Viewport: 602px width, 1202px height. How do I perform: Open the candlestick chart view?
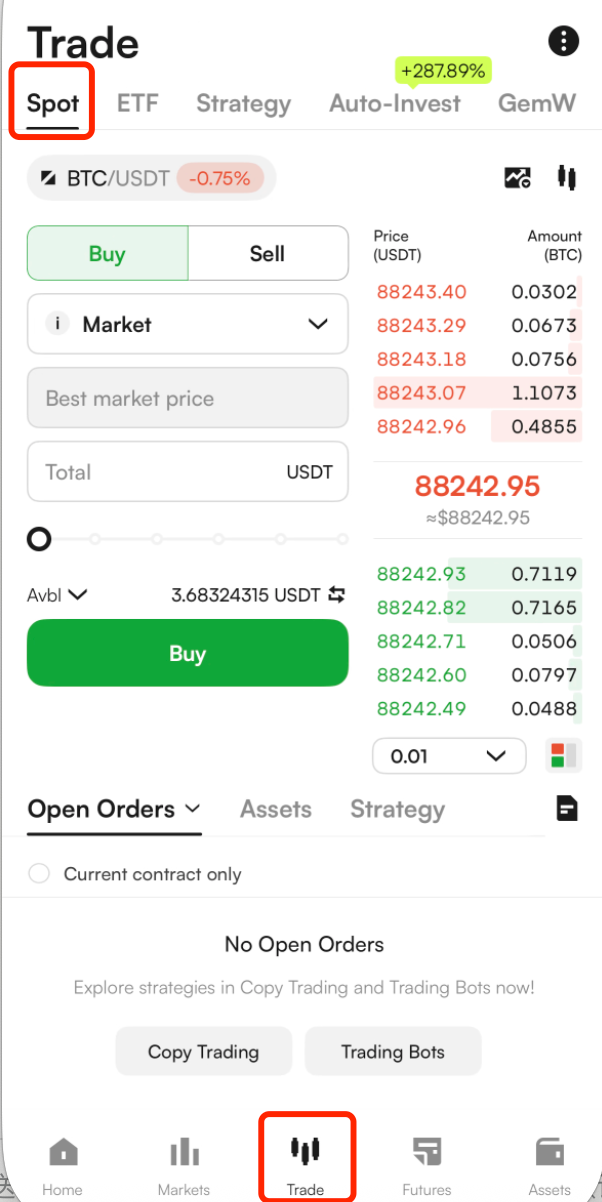tap(567, 179)
